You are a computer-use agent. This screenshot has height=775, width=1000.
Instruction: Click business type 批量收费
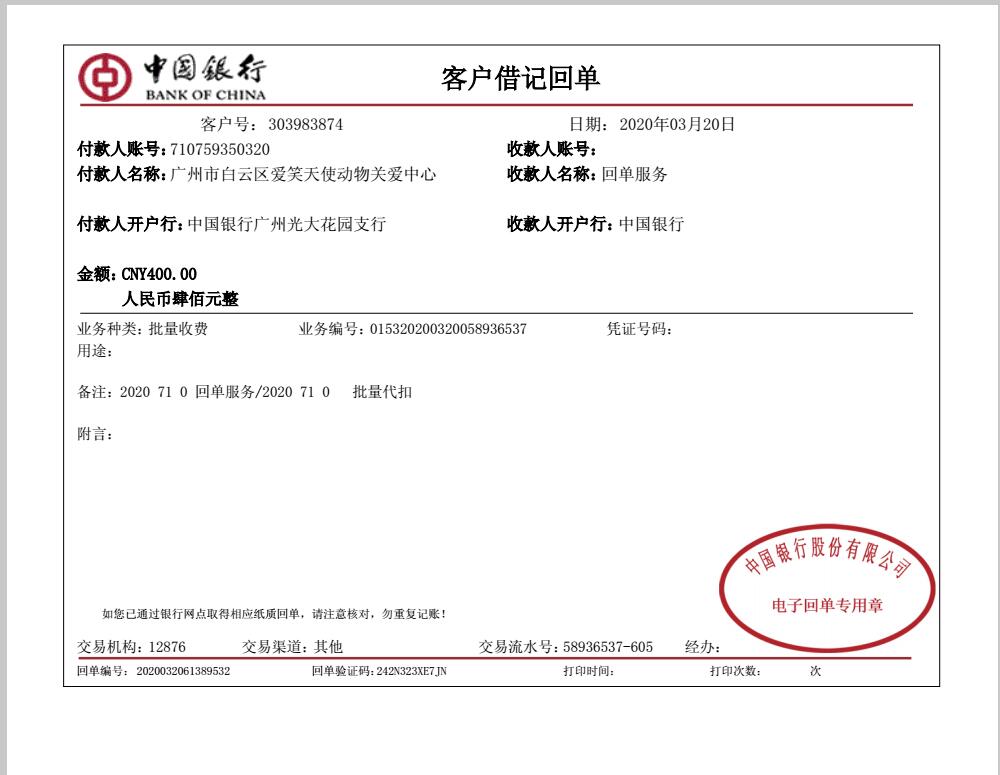pos(179,329)
